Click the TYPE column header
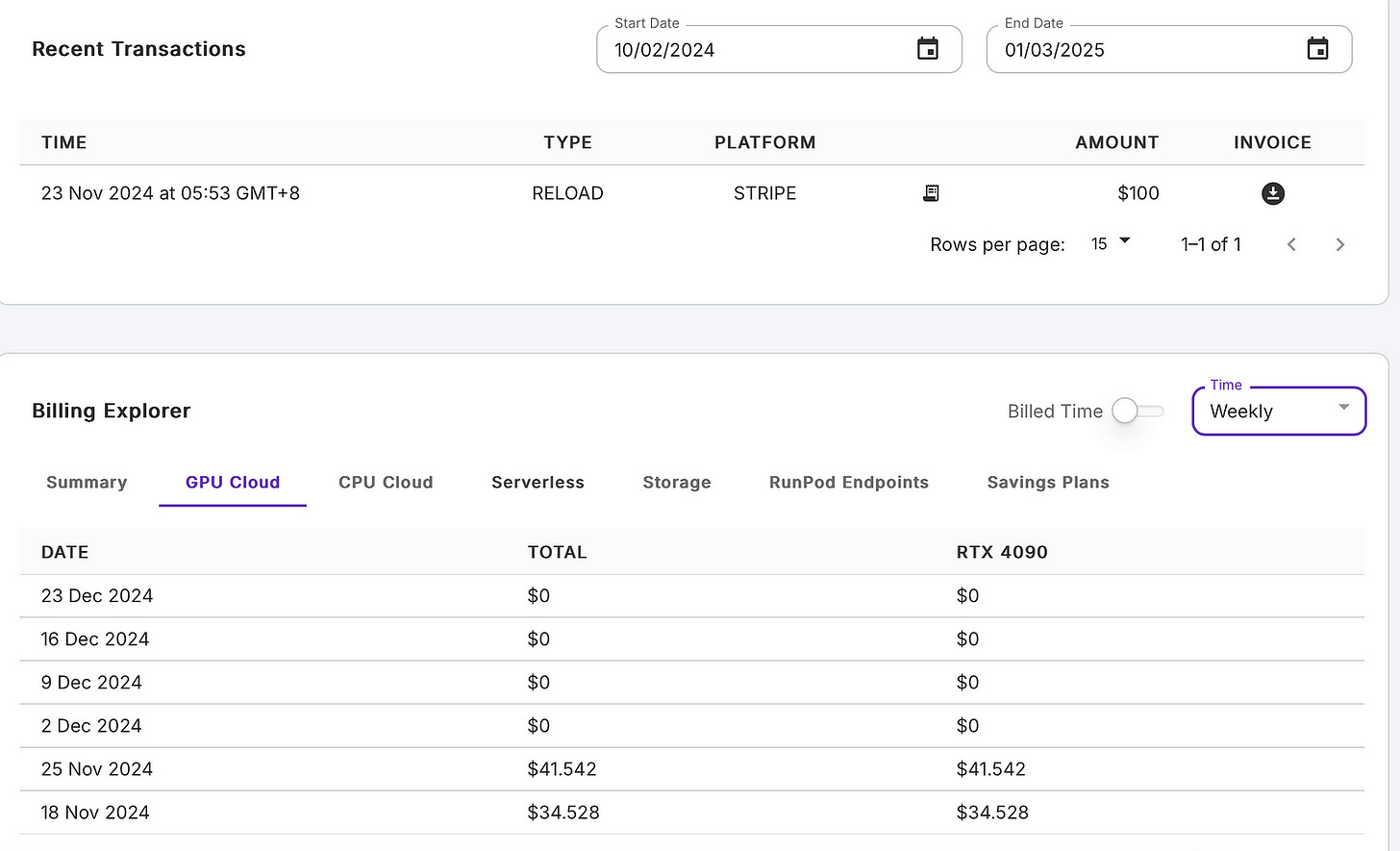1400x851 pixels. (567, 142)
